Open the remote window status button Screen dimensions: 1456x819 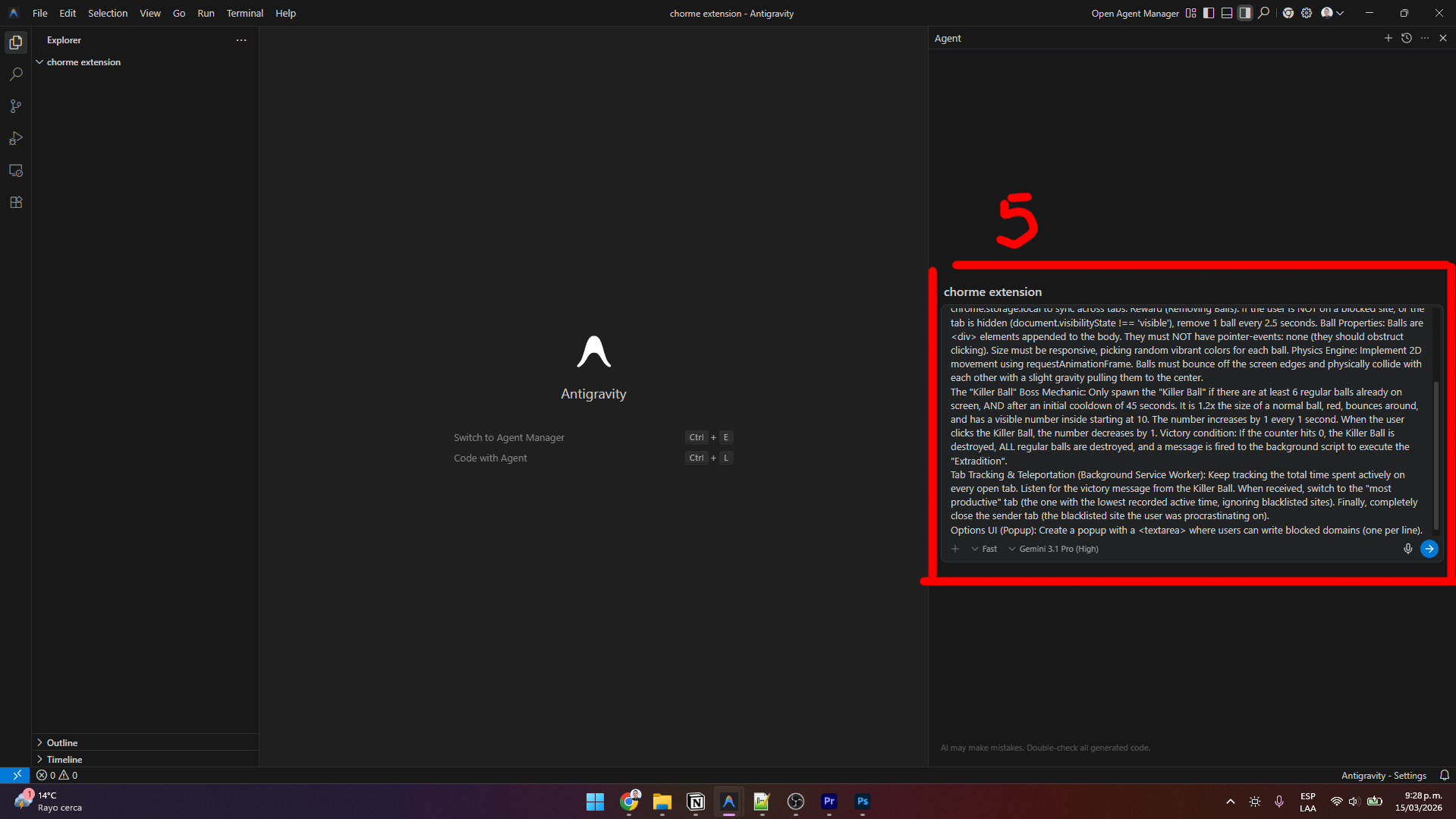(15, 775)
